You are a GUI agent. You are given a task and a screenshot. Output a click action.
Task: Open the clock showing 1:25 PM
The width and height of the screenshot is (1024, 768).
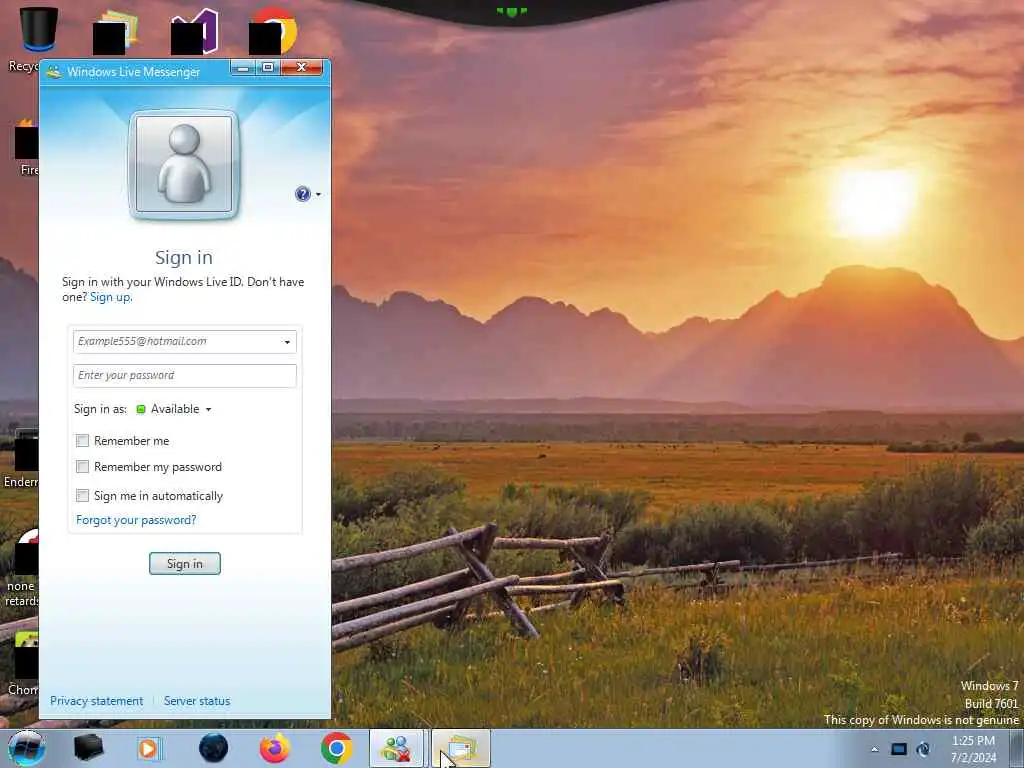(x=973, y=749)
